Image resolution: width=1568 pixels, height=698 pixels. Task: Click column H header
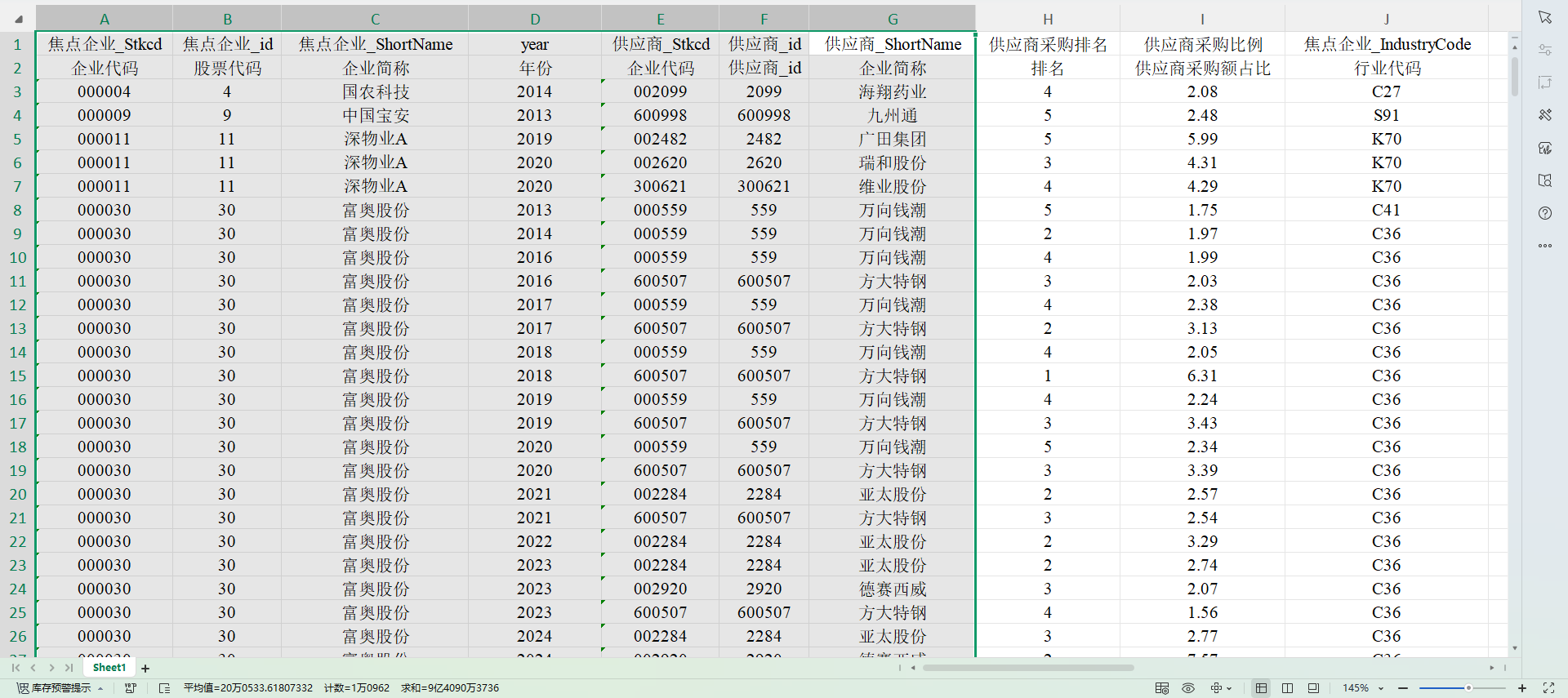click(1047, 19)
